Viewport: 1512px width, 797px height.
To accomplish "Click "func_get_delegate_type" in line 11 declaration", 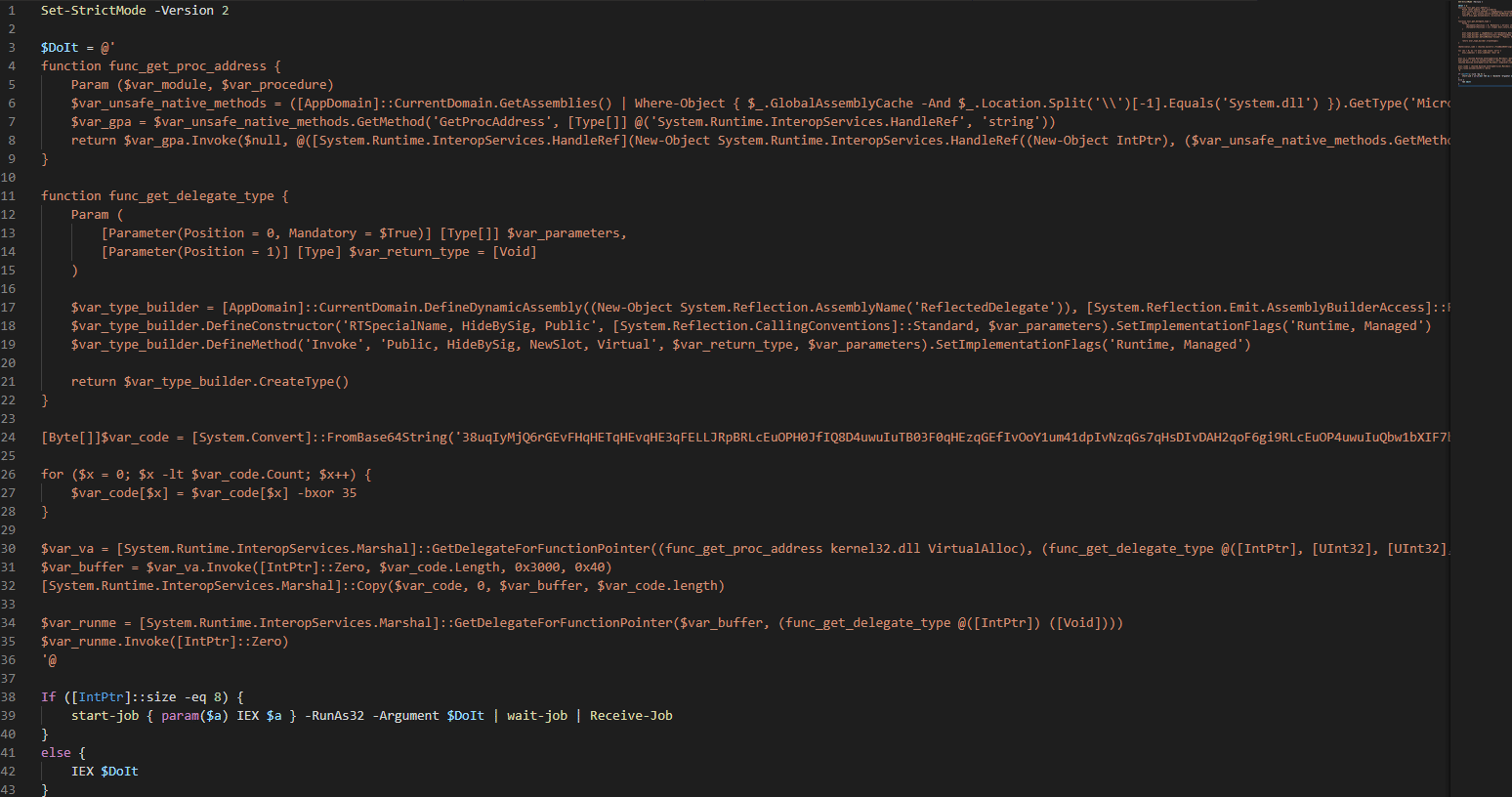I will pos(191,196).
